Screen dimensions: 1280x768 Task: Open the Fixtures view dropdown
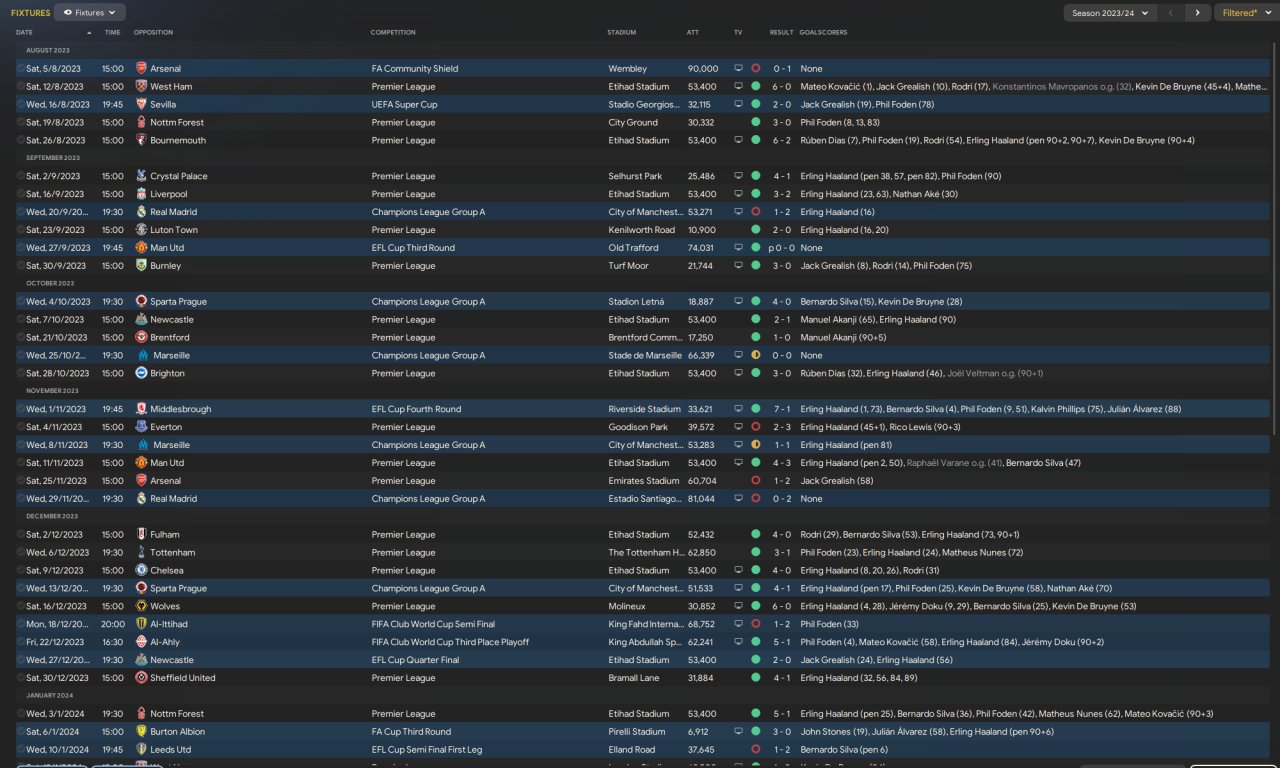(x=90, y=13)
